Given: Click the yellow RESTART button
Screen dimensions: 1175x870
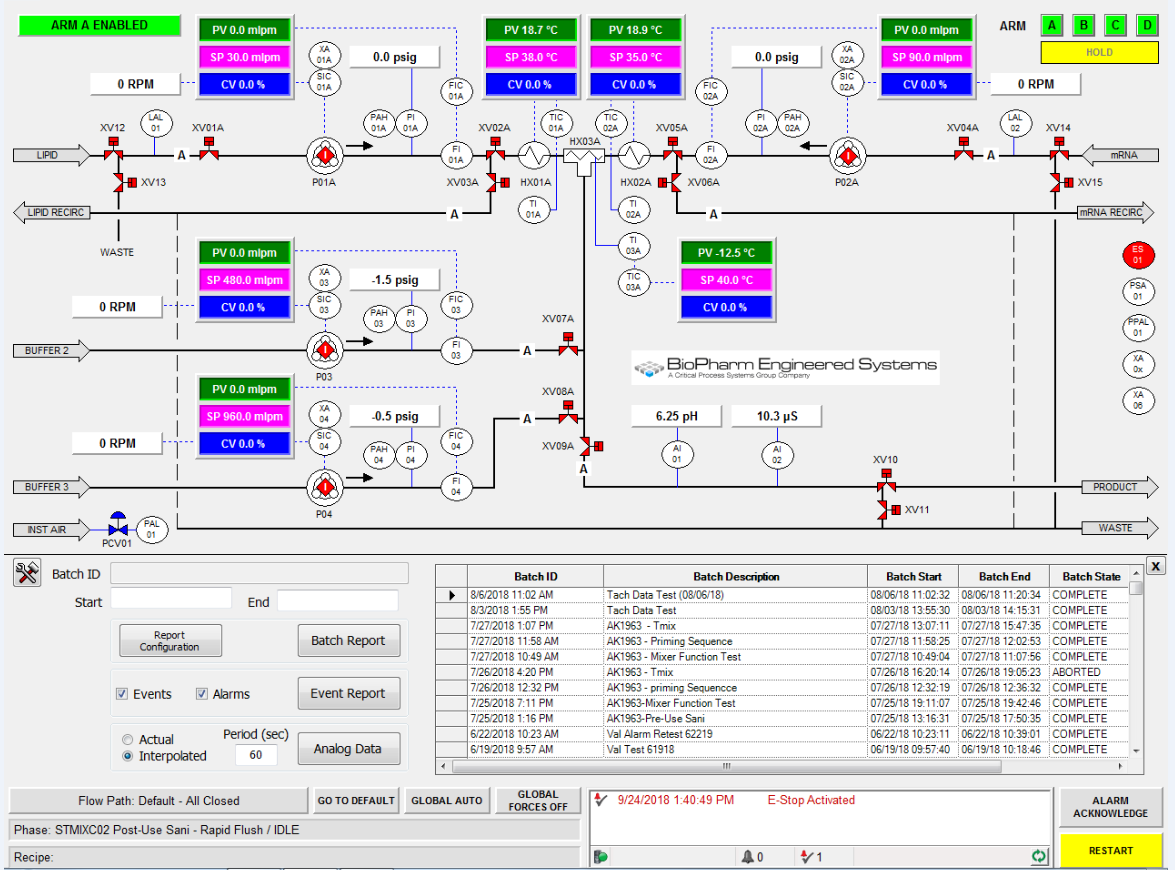Looking at the screenshot, I should [x=1110, y=851].
